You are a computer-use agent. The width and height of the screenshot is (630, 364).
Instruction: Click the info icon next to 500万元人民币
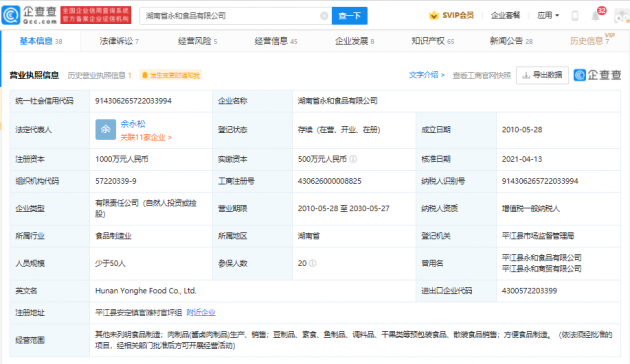[x=353, y=159]
